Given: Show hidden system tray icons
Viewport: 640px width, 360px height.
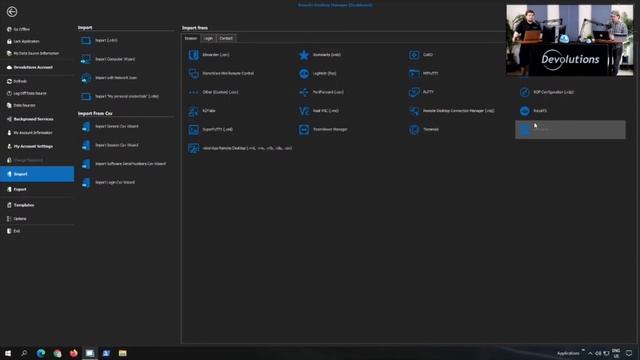Looking at the screenshot, I should (590, 353).
